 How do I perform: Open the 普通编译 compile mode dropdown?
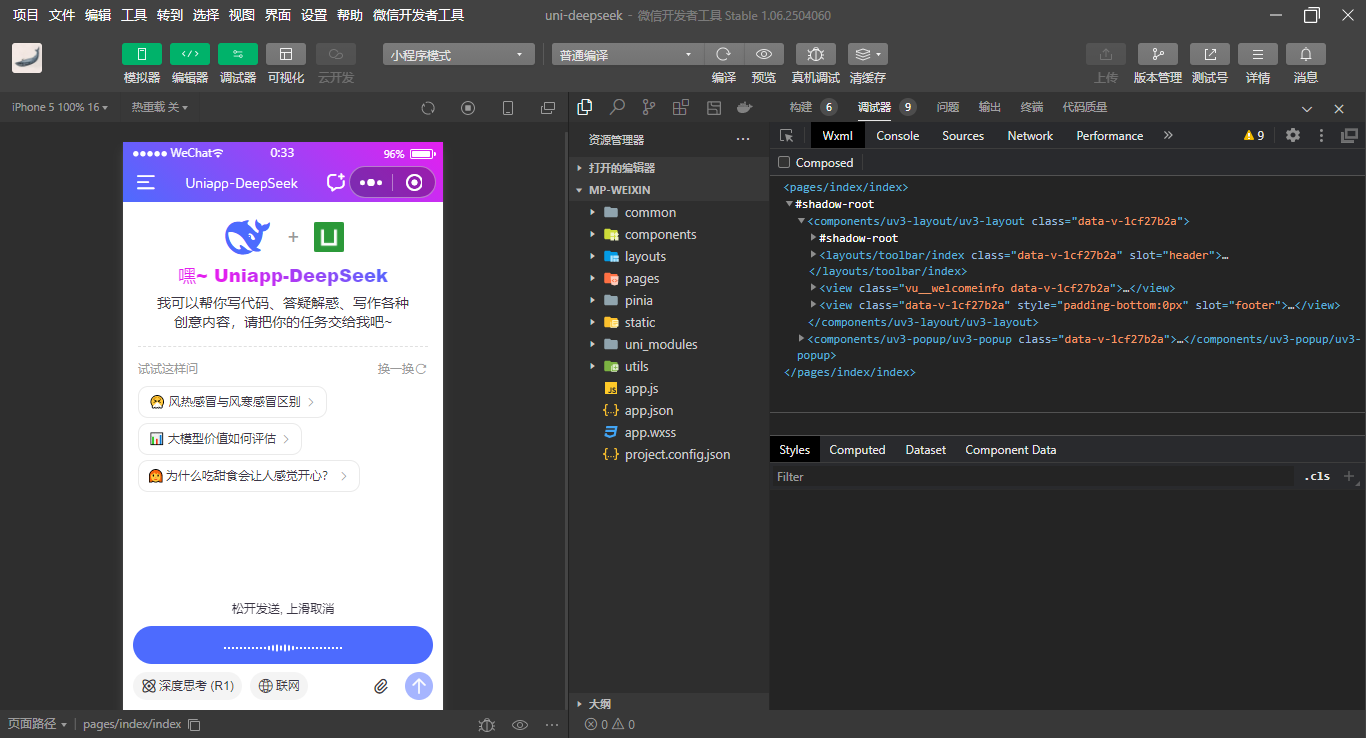click(x=628, y=55)
